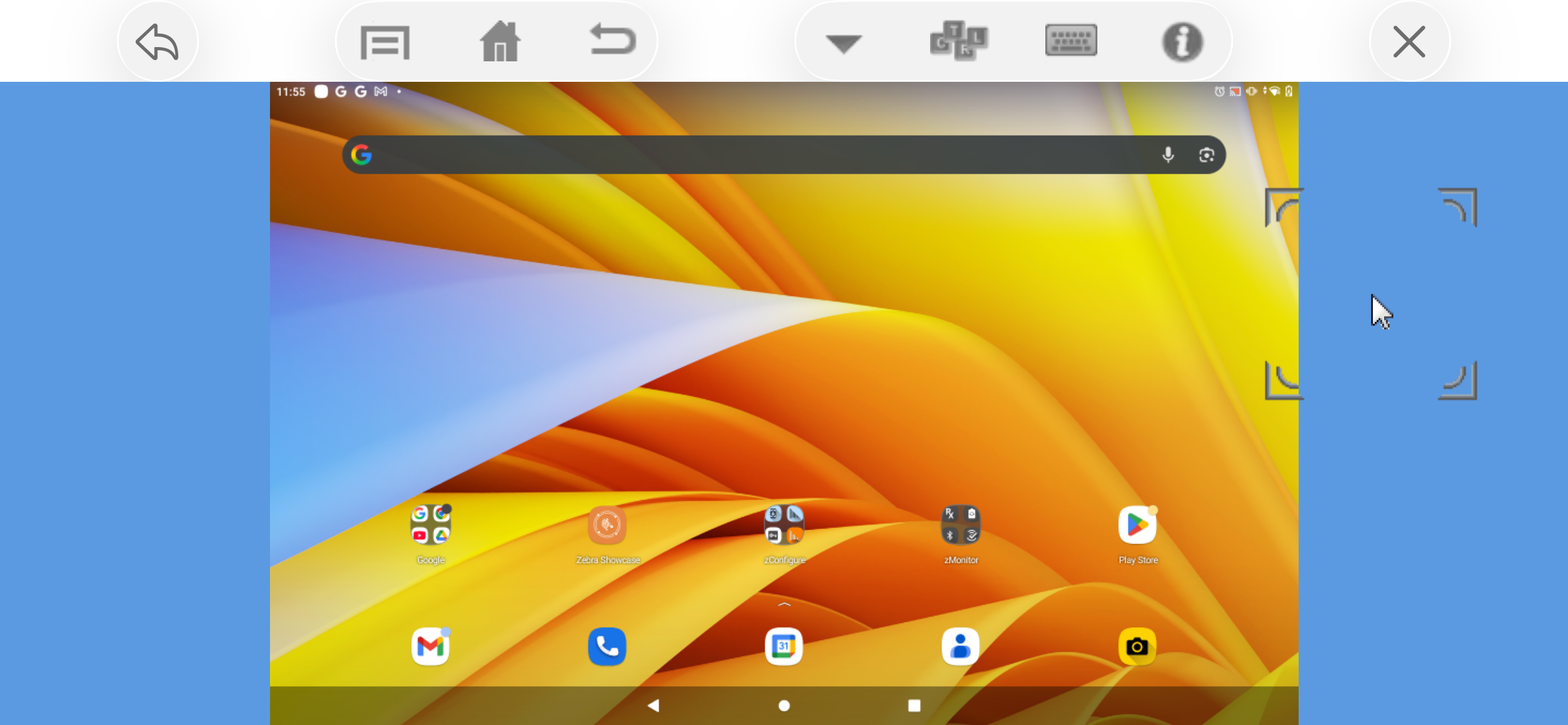Viewport: 1568px width, 725px height.
Task: Click the top-right corner screen-fit bracket
Action: [x=1457, y=207]
